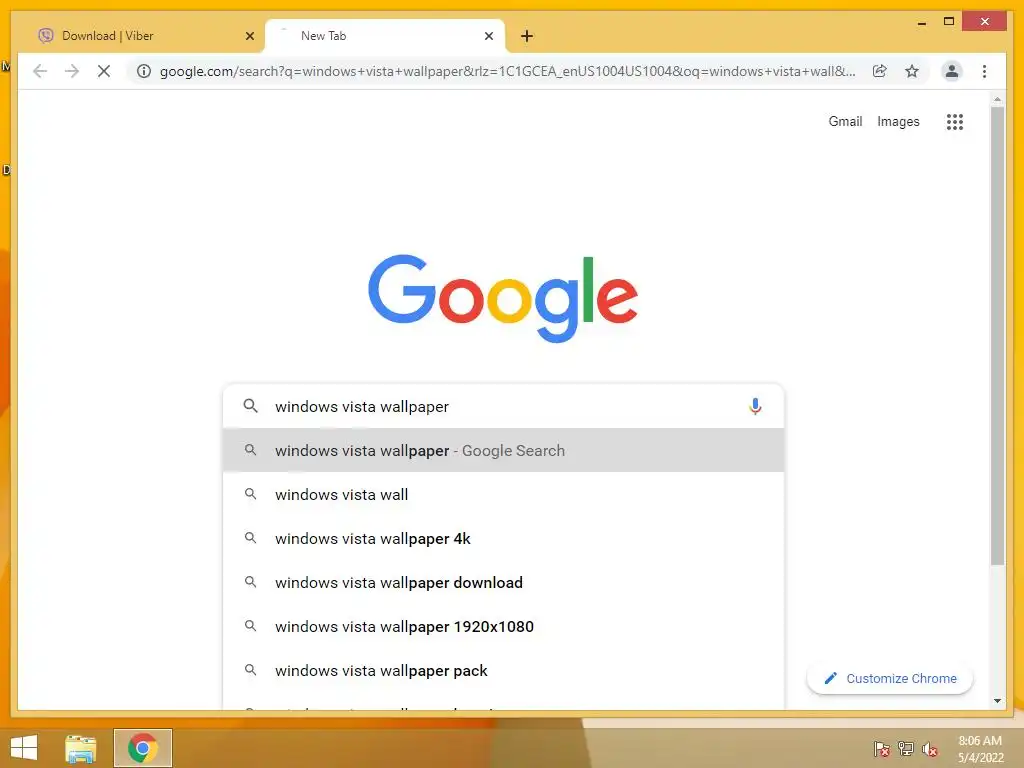Screen dimensions: 1024x768
Task: Open the Chrome three-dot menu
Action: 984,71
